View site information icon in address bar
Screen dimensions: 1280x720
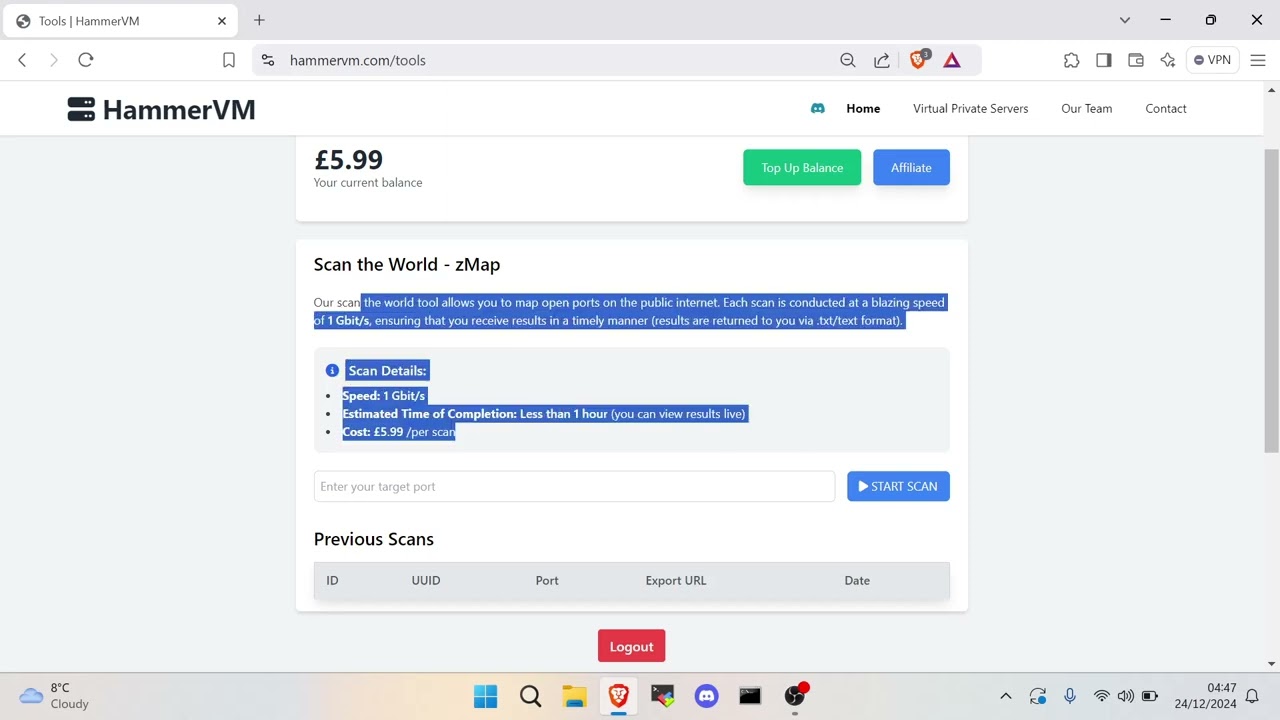point(268,60)
